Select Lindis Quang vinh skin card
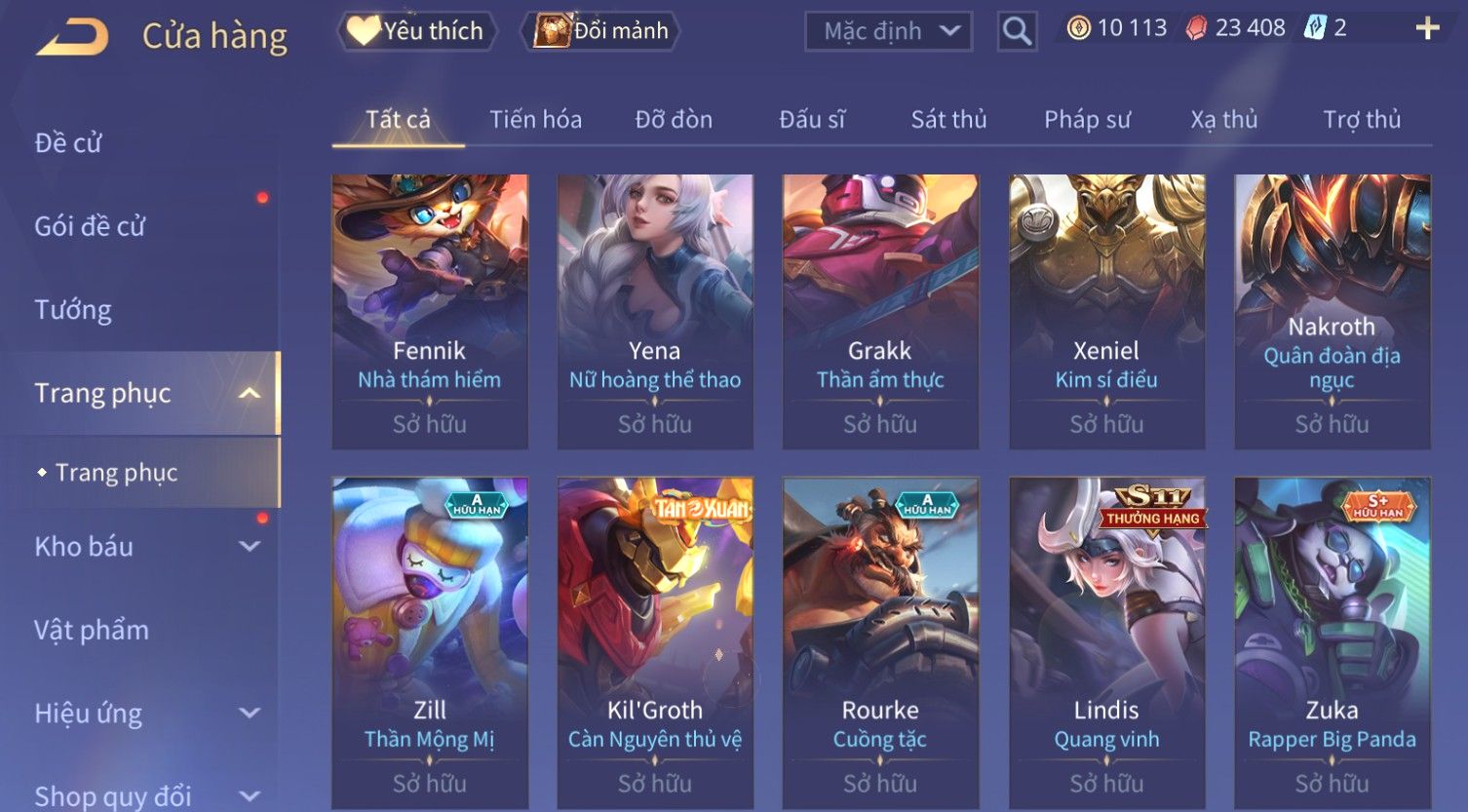The image size is (1468, 812). 1107,643
